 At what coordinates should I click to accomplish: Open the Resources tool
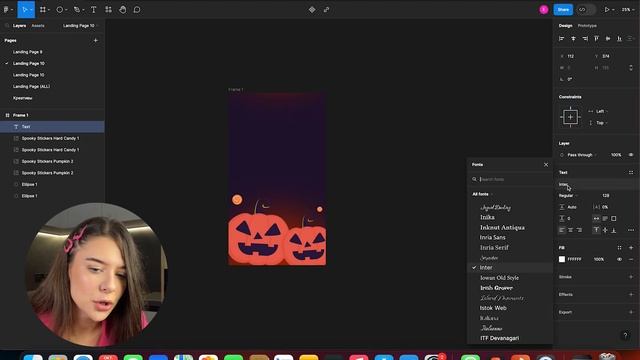[108, 9]
